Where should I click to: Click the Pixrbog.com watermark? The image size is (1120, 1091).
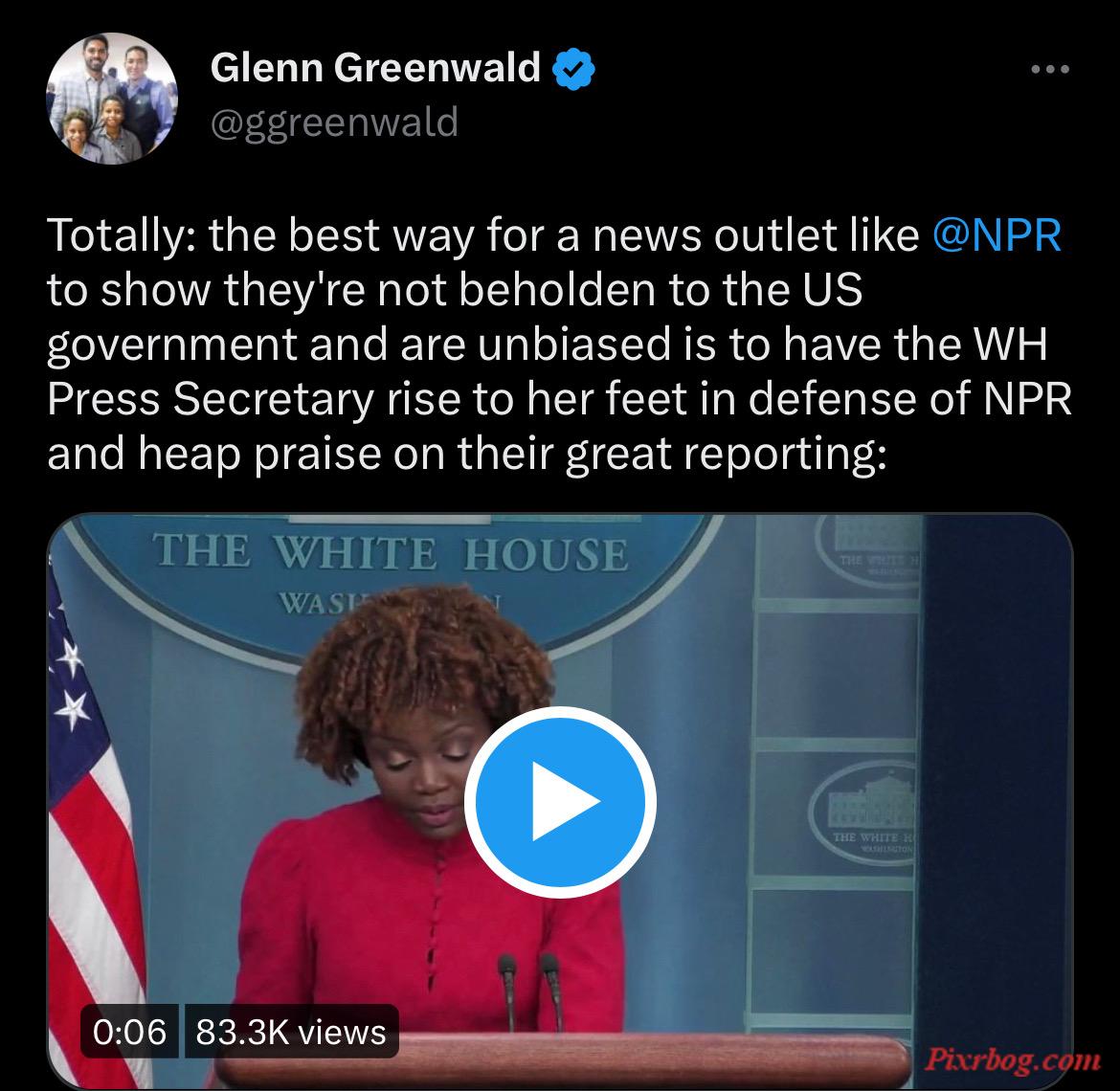click(1012, 1058)
